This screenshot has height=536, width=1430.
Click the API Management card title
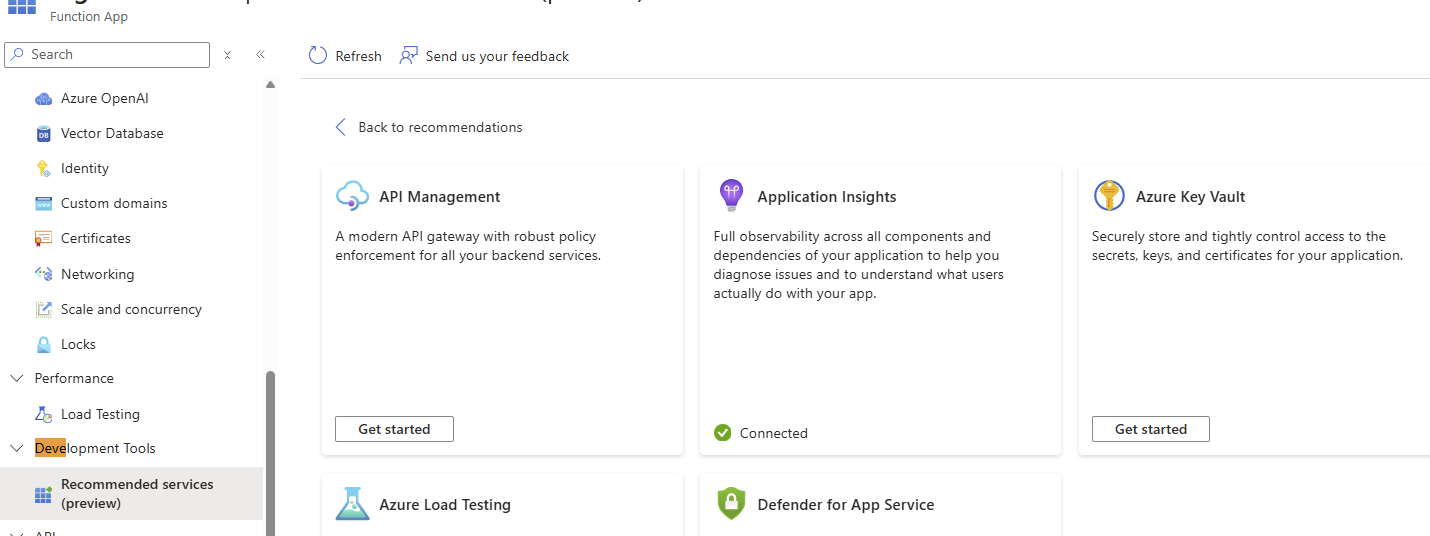[x=440, y=197]
